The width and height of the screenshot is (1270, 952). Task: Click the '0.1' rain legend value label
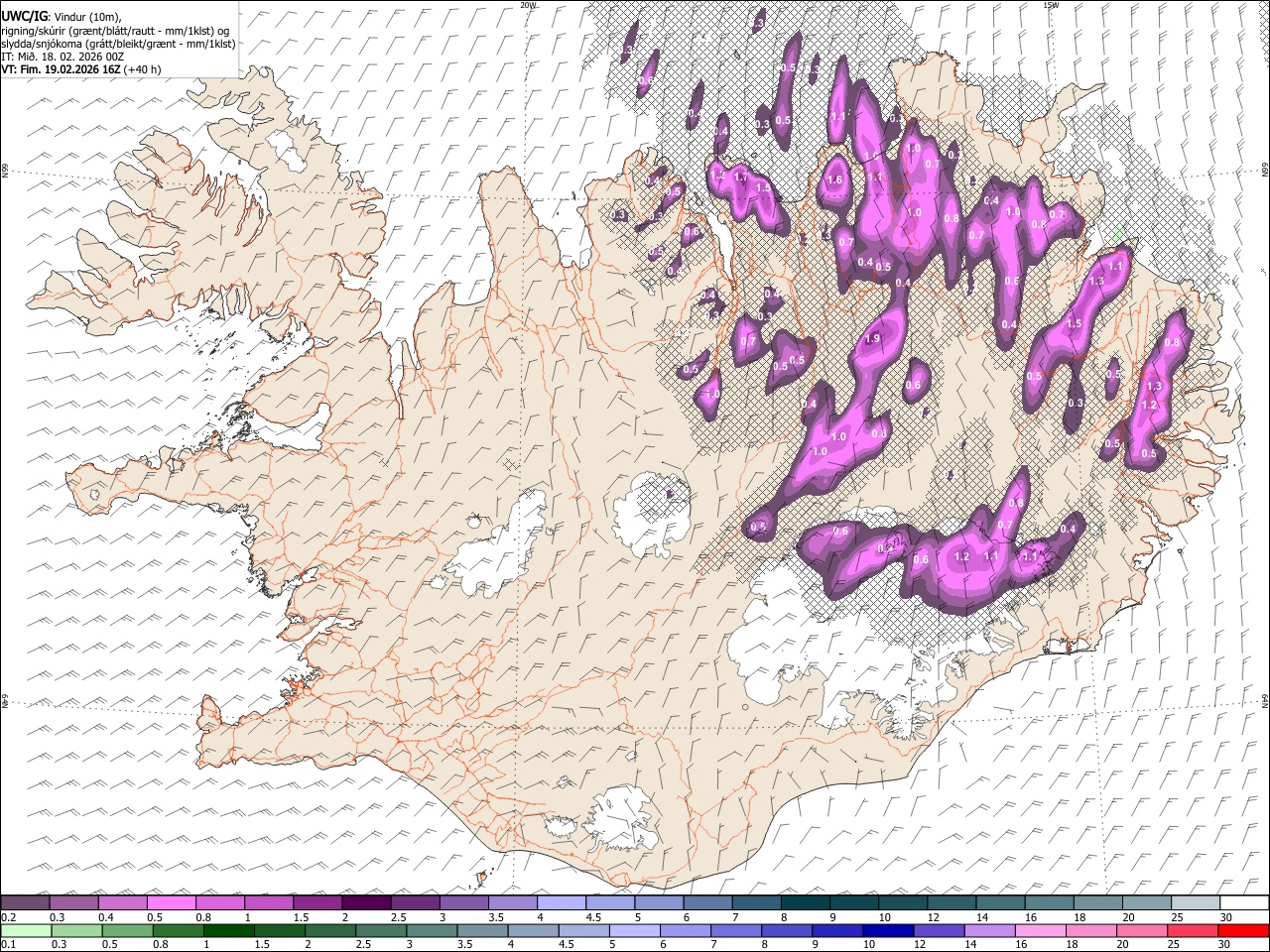click(x=7, y=944)
